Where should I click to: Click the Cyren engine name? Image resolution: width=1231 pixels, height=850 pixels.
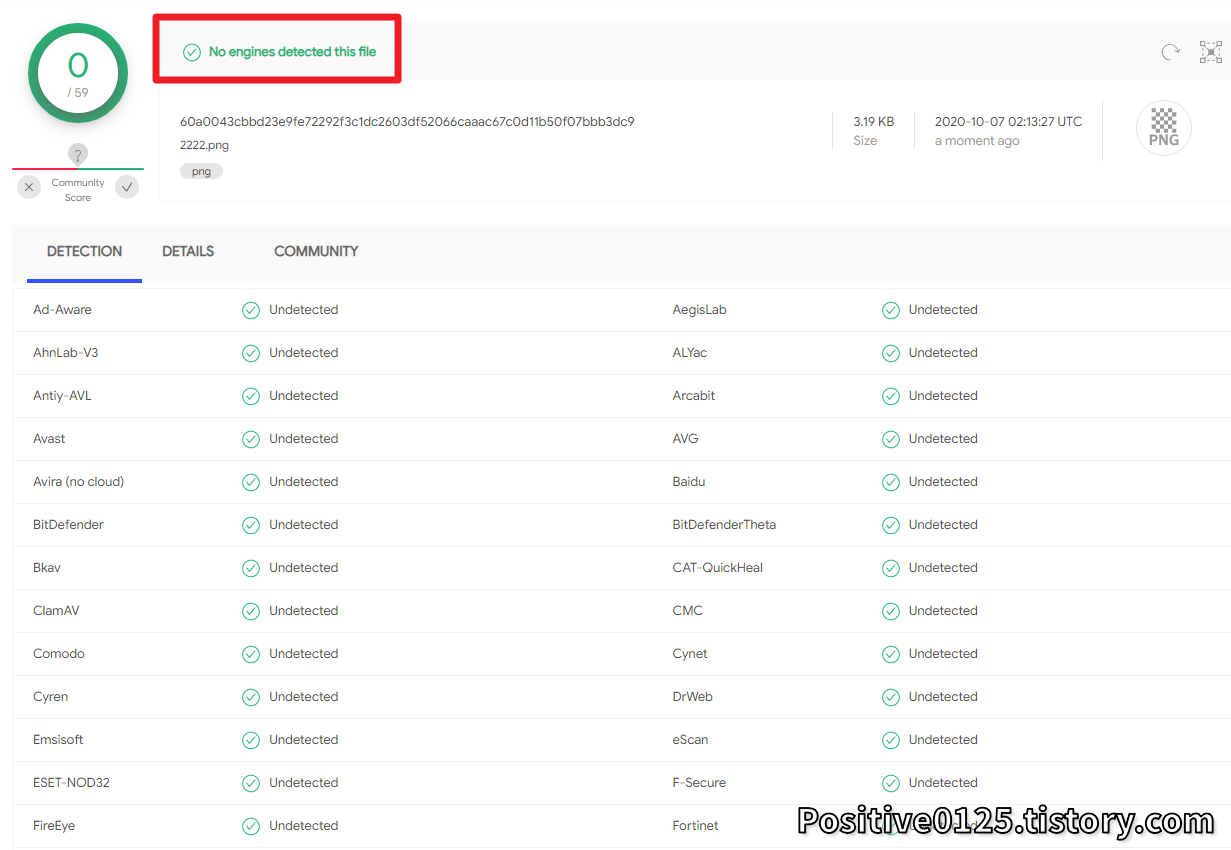pos(51,697)
